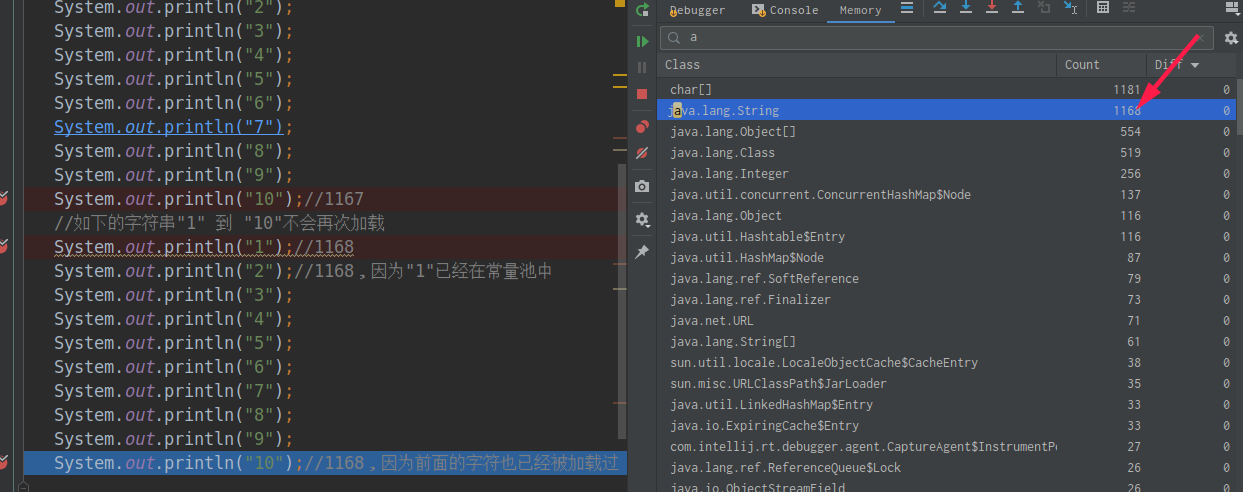Stop the debugging session
Screen dimensions: 1243x492
642,94
